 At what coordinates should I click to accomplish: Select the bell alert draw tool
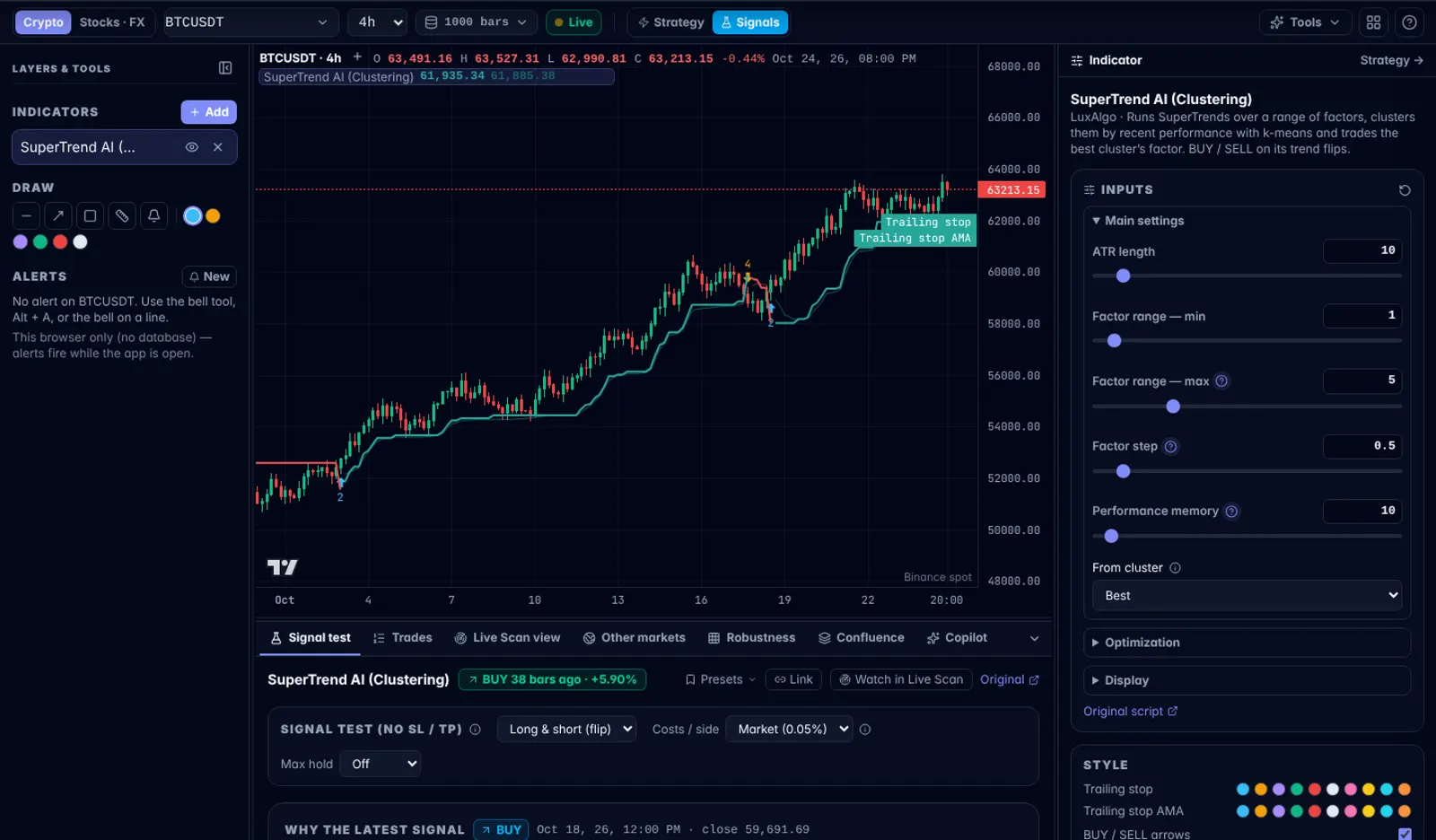154,215
